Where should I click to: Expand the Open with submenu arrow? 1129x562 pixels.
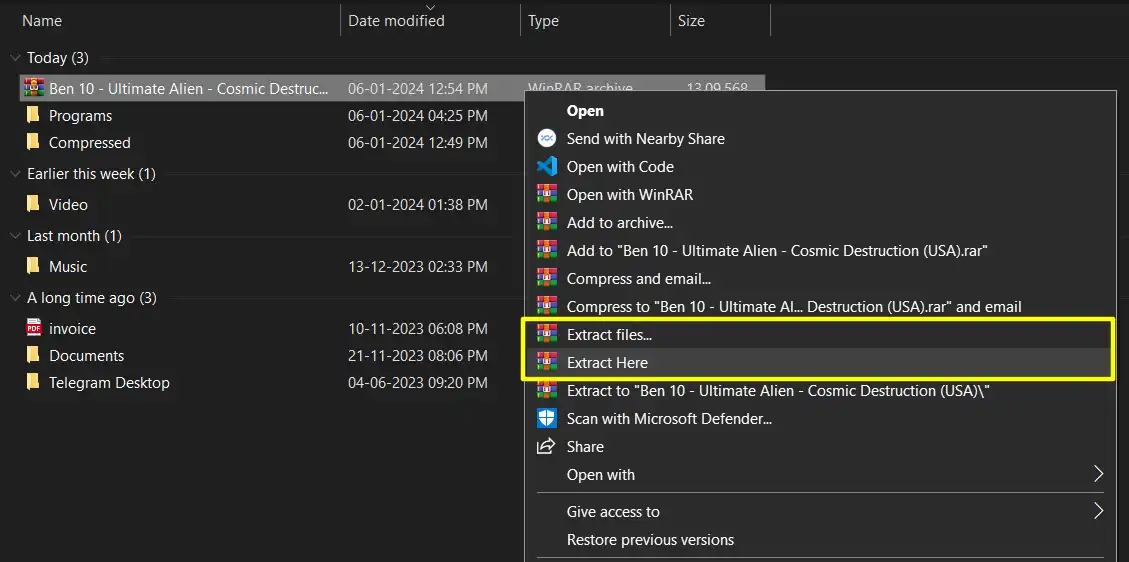[x=1098, y=474]
